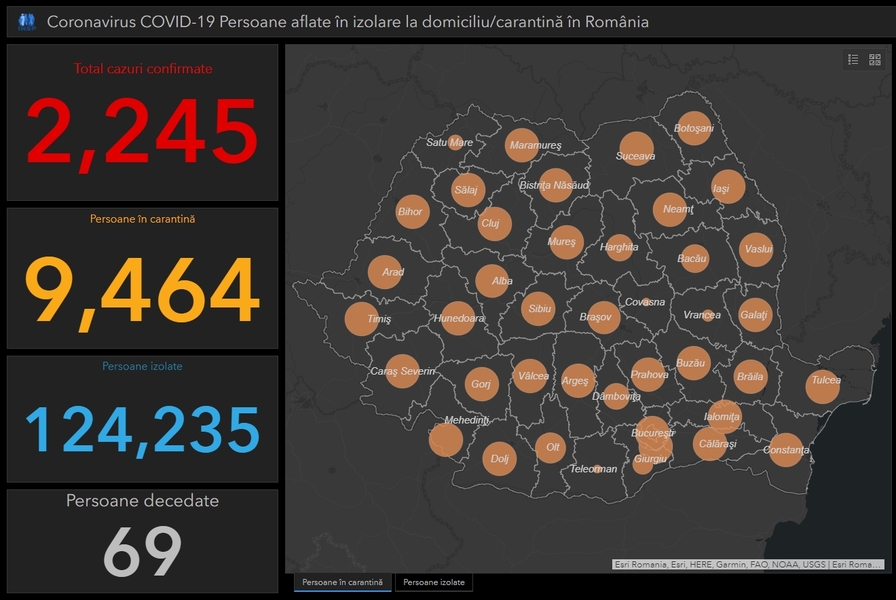Click the Cluj county orange marker
The width and height of the screenshot is (896, 600).
[494, 224]
